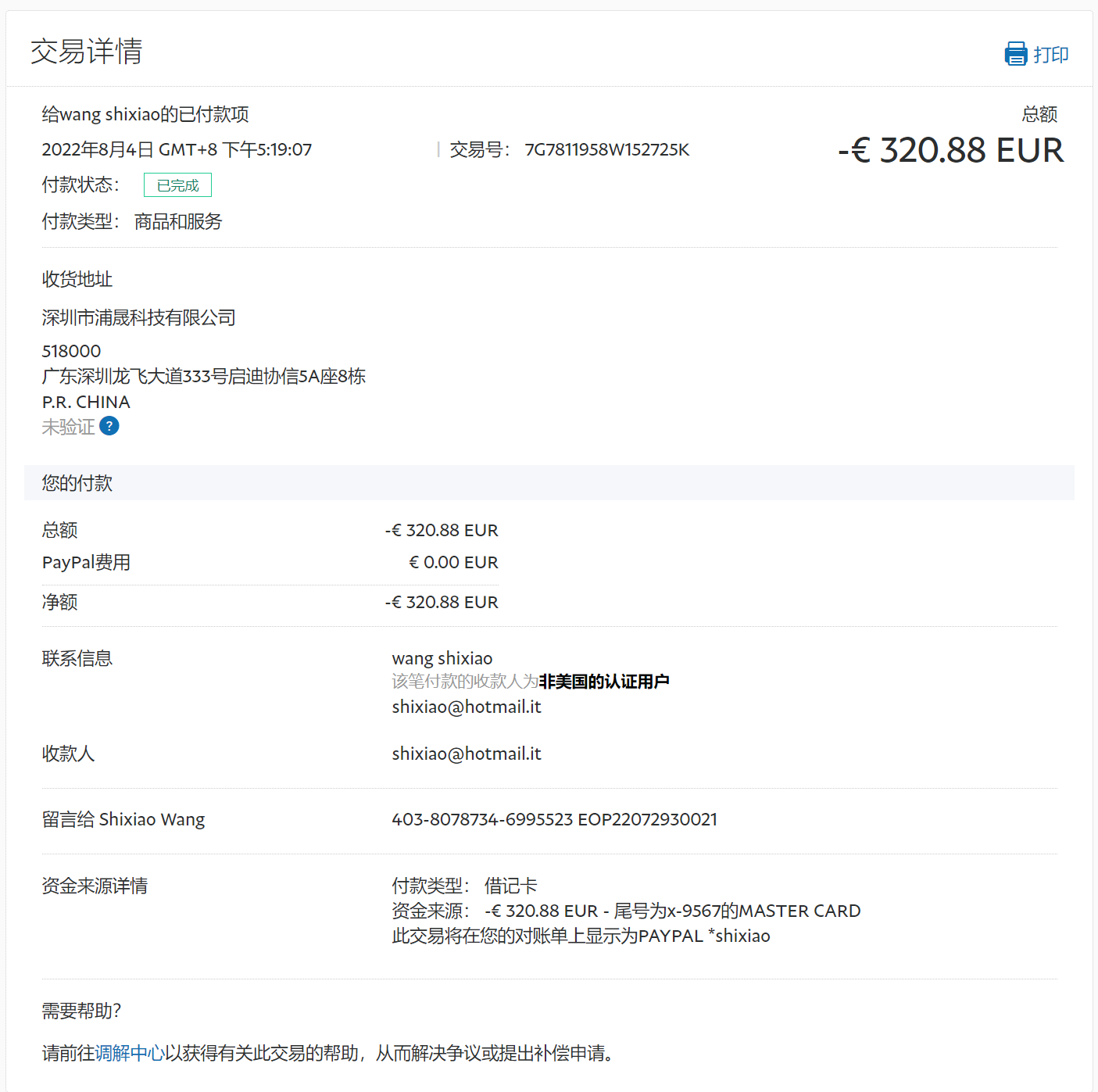Click the MASTER CARD funding source line
Viewport: 1098px width, 1092px height.
[x=625, y=911]
